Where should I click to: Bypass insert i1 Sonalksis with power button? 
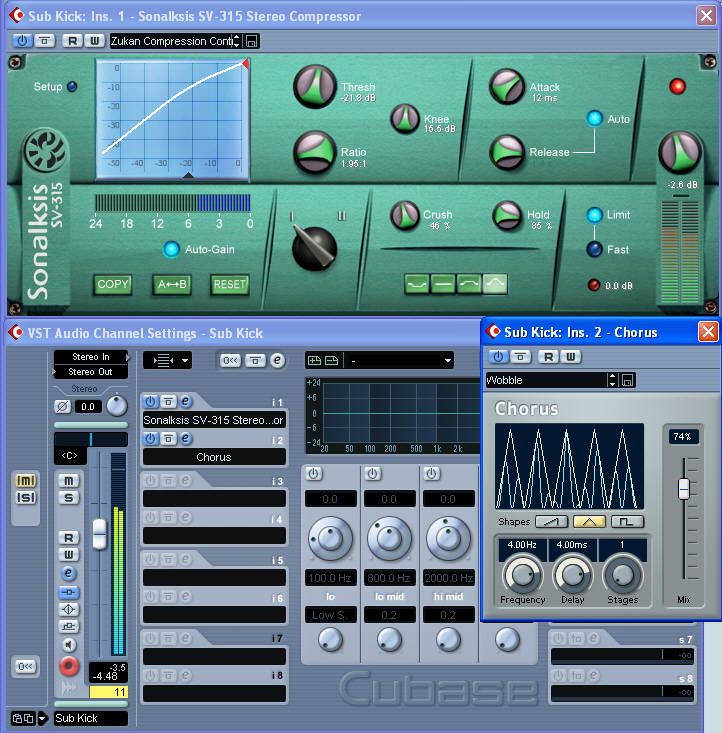coord(150,401)
